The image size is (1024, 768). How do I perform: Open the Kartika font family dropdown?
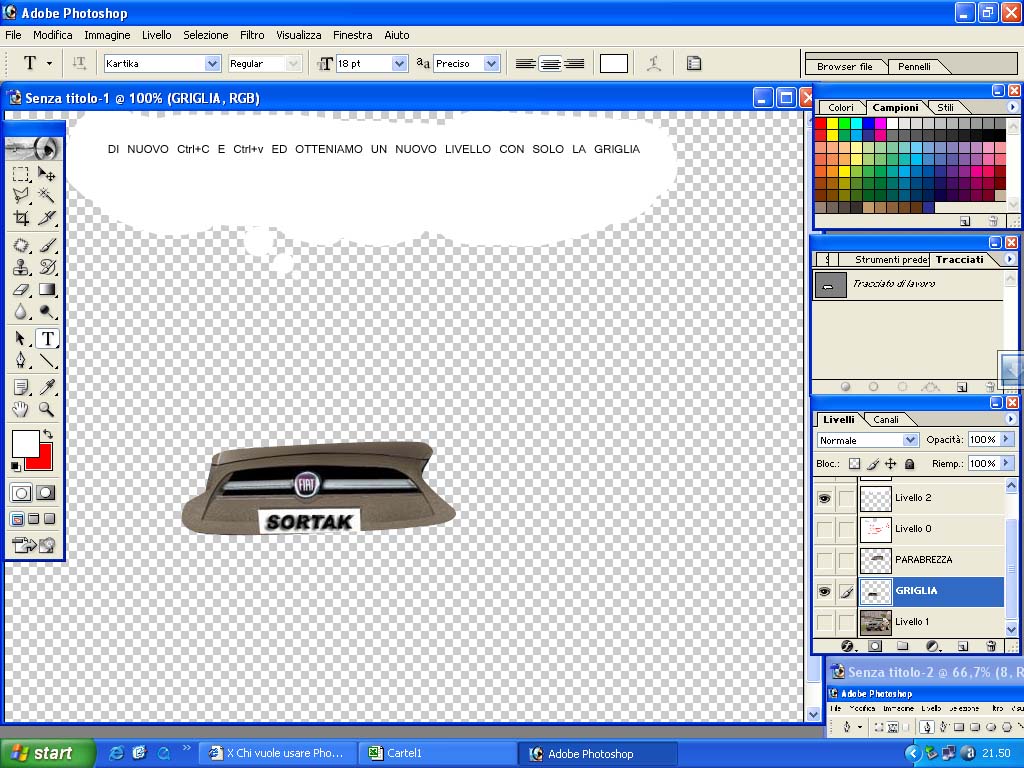coord(212,63)
